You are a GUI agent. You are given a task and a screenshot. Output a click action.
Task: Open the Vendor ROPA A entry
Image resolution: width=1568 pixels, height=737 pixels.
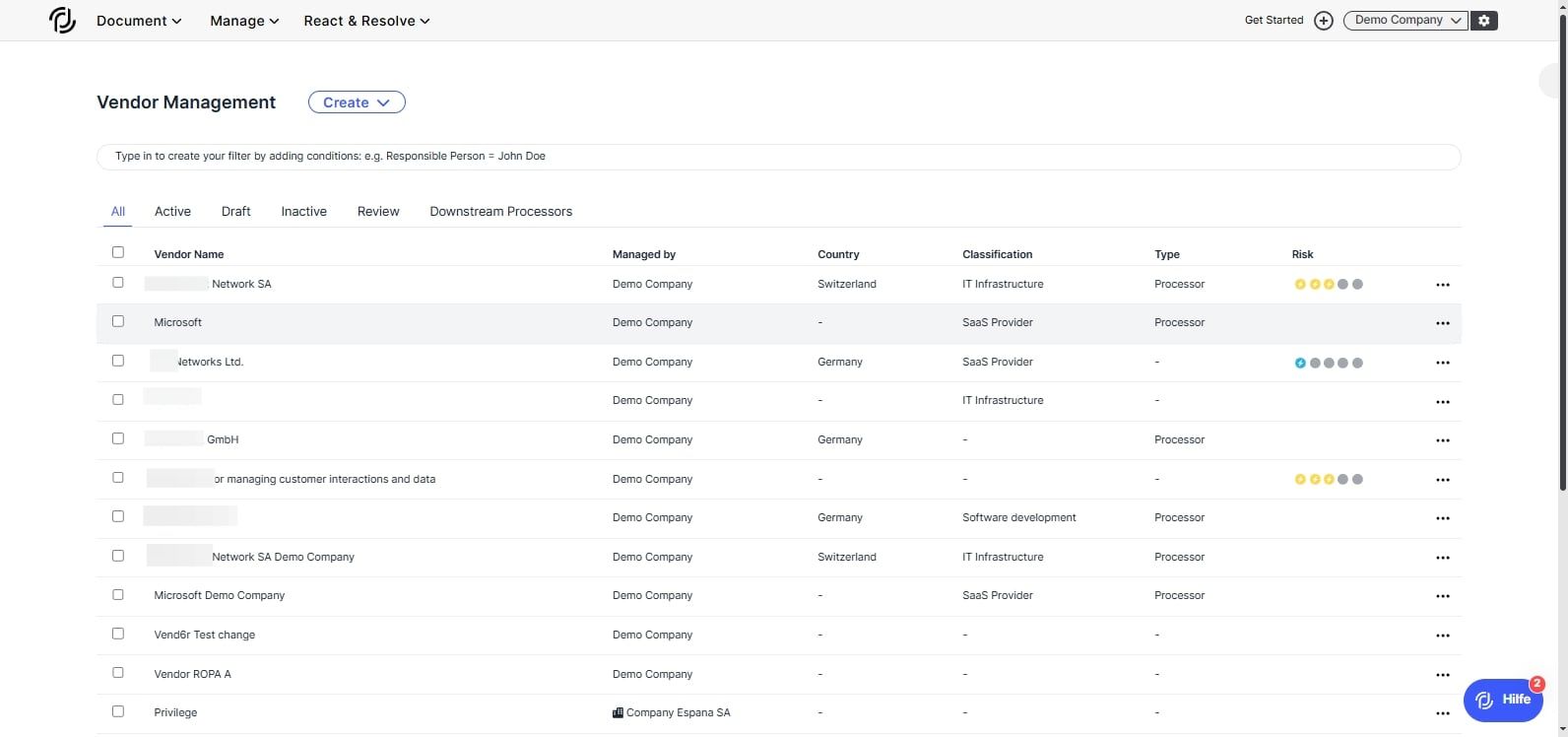pos(193,674)
